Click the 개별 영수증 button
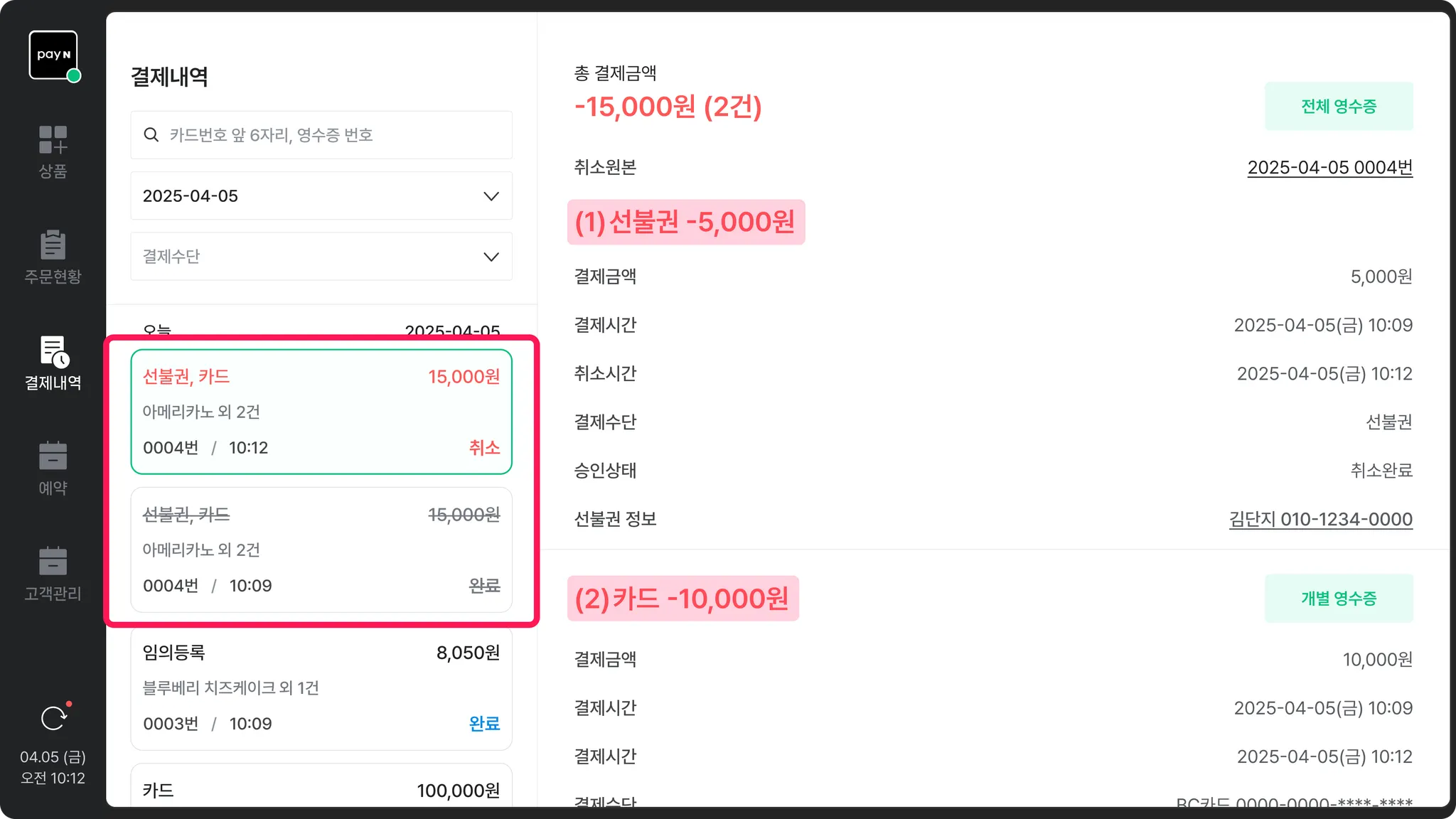1456x819 pixels. tap(1338, 599)
